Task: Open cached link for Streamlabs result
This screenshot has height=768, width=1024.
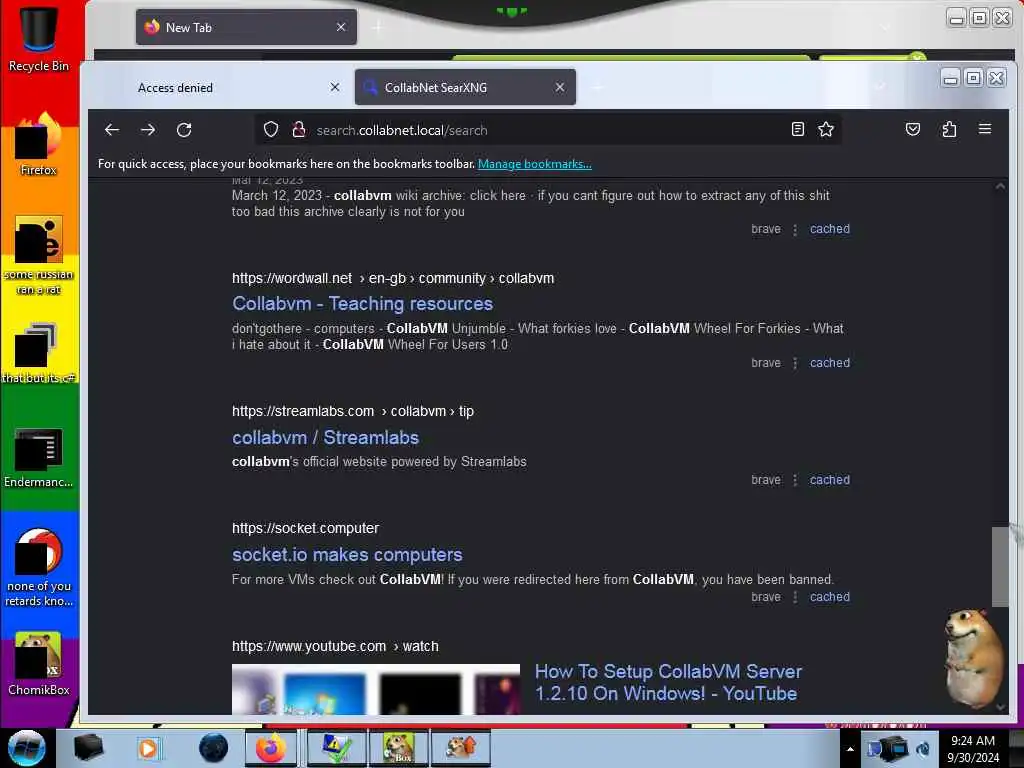Action: [829, 479]
